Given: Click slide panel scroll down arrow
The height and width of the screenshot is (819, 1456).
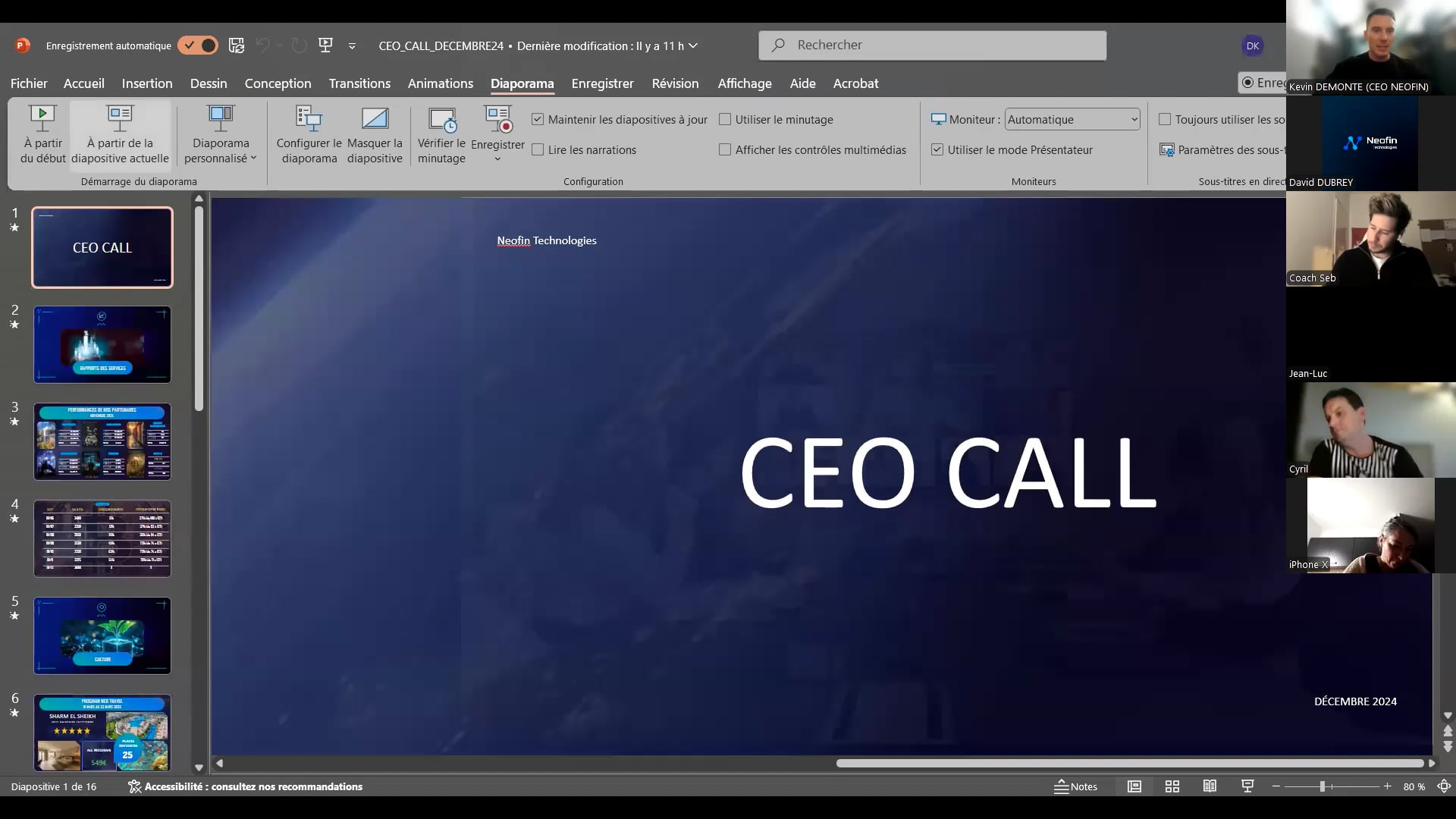Looking at the screenshot, I should point(199,767).
